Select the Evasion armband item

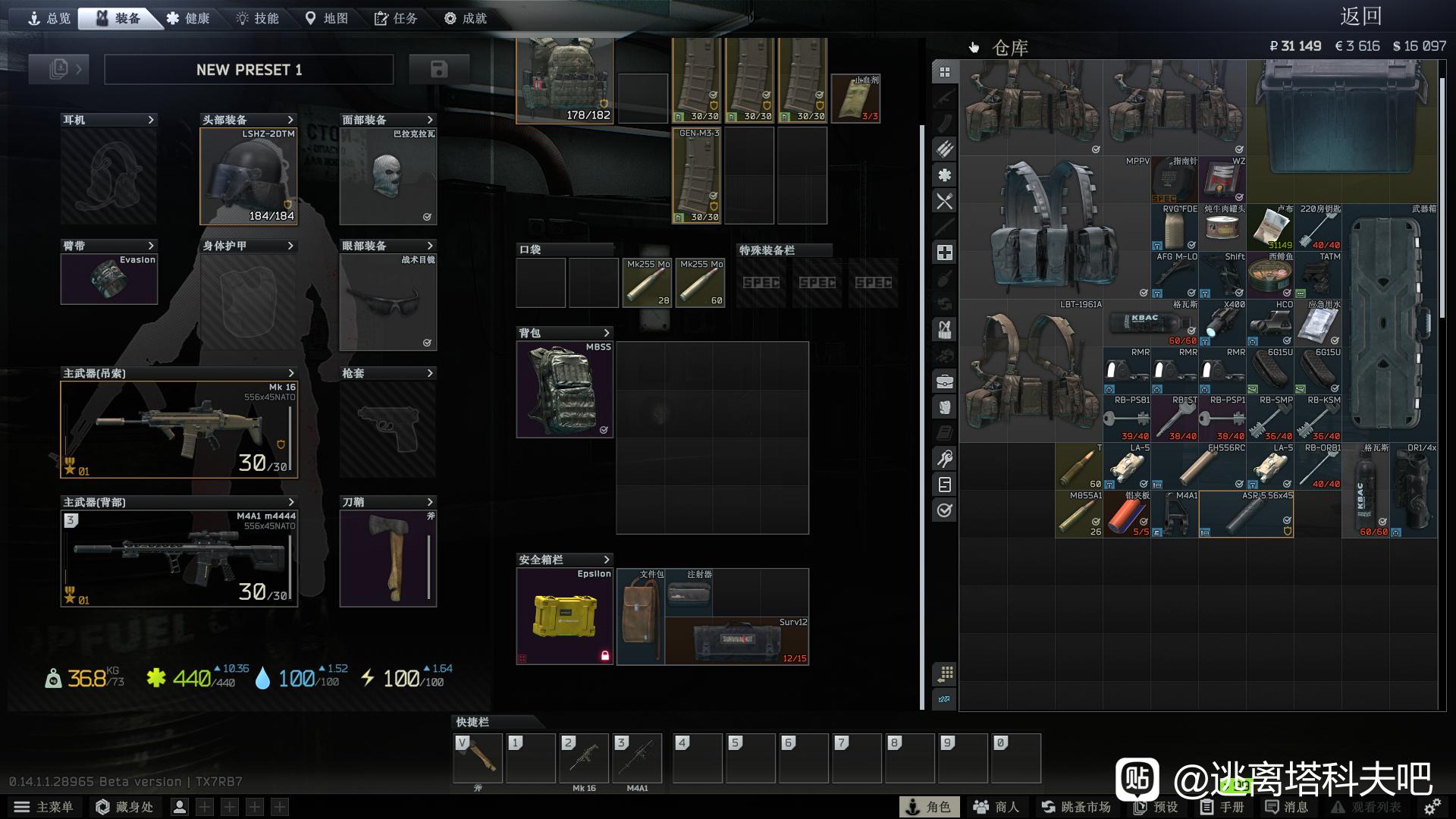(x=109, y=278)
